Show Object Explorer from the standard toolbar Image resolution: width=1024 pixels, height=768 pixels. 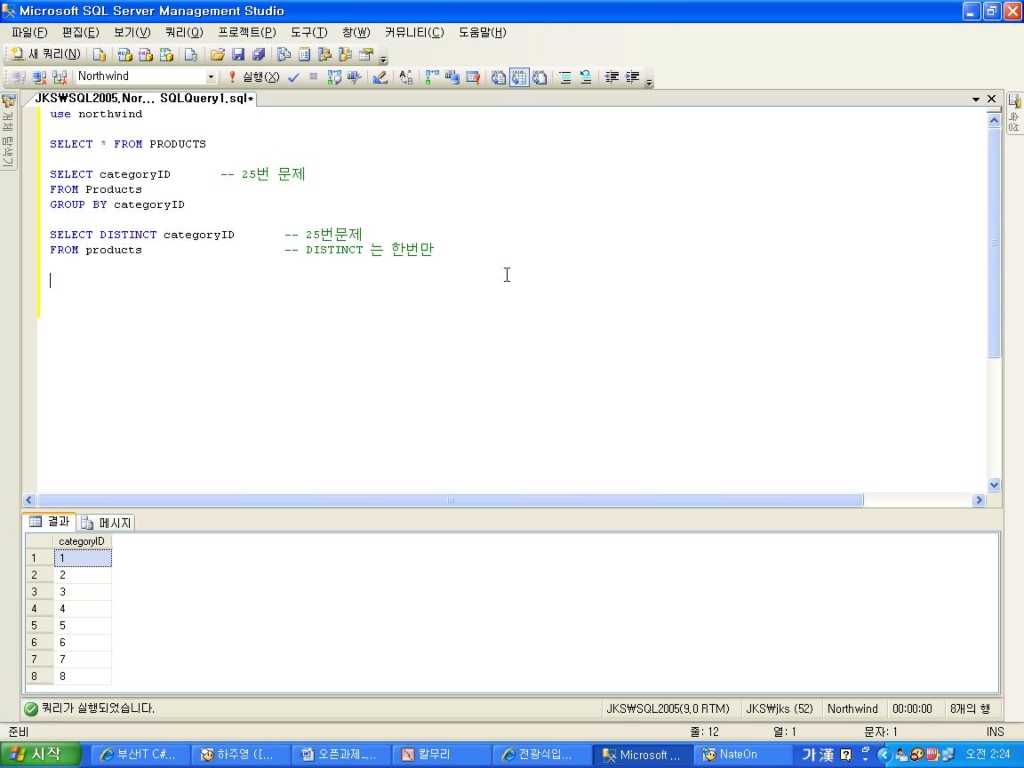(325, 55)
